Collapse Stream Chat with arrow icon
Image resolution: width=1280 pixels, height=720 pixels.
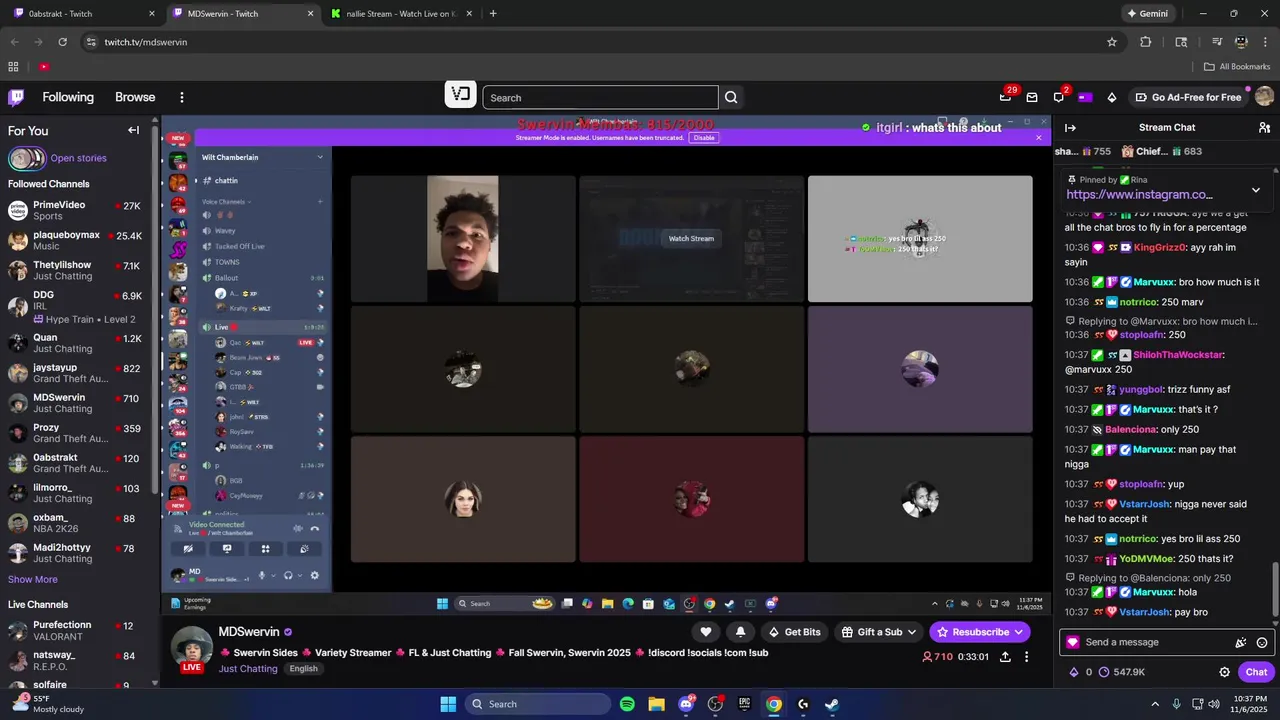(x=1070, y=127)
